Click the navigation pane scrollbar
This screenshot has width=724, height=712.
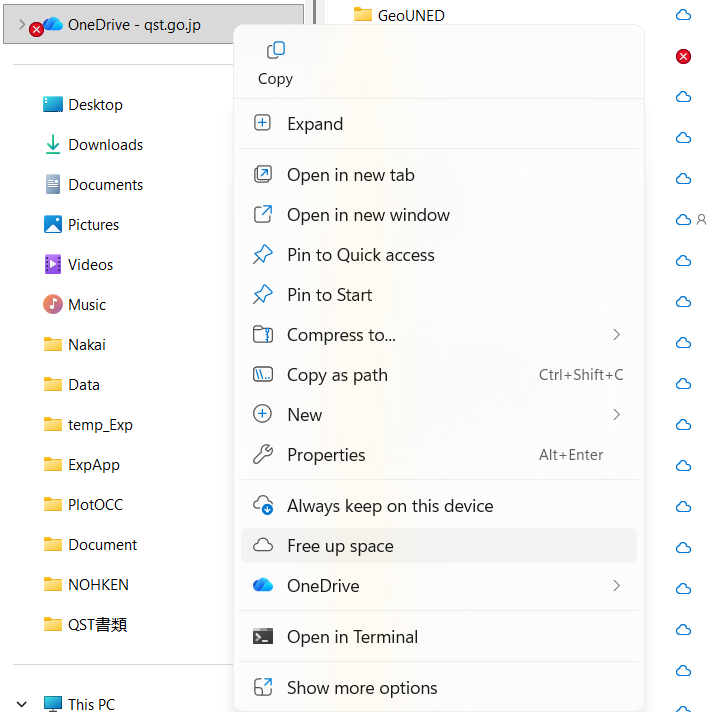pyautogui.click(x=314, y=12)
